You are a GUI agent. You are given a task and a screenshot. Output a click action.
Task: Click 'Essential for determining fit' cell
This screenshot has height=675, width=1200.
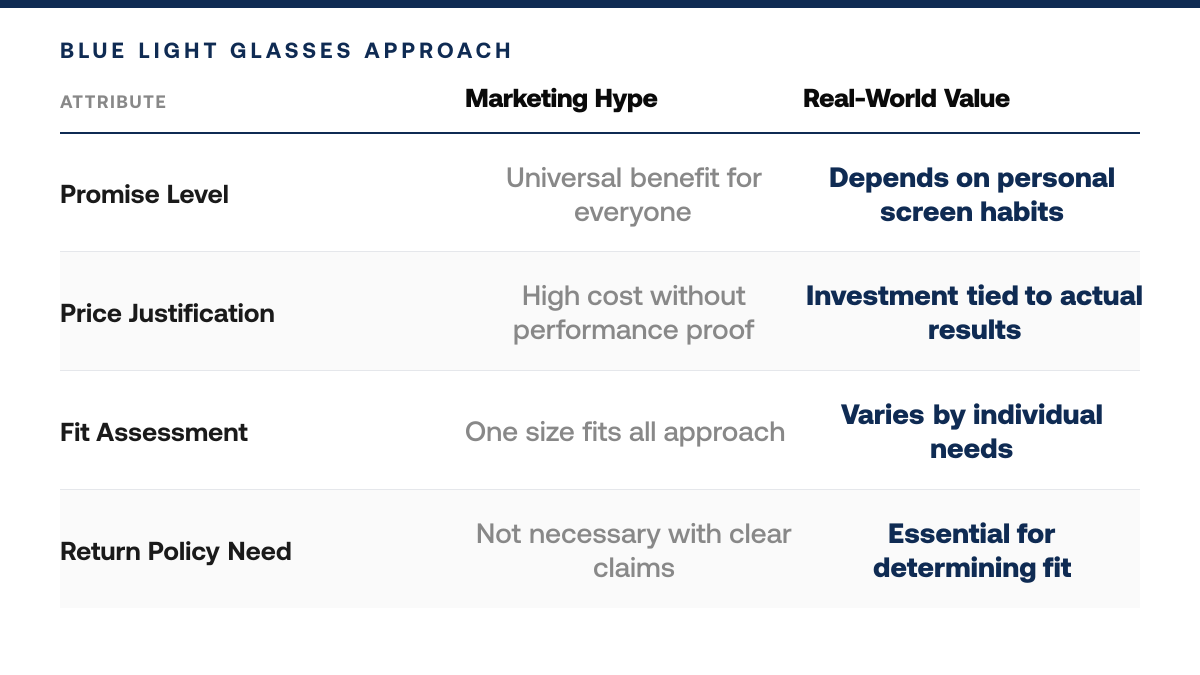[x=972, y=551]
